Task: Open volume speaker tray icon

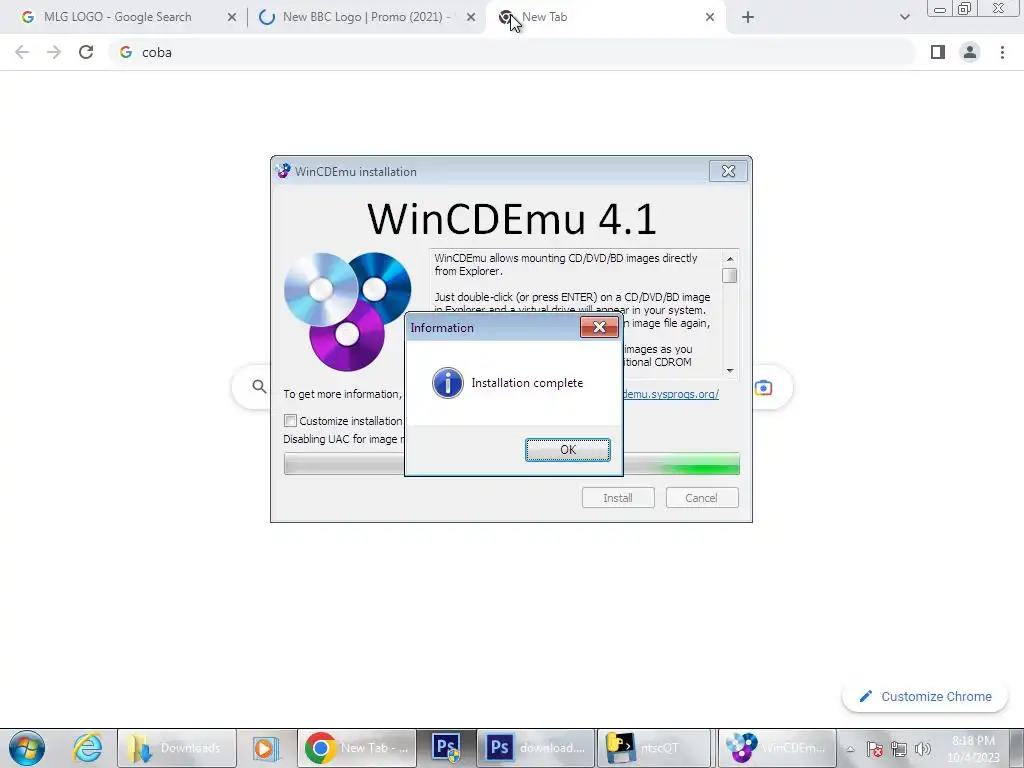Action: point(923,749)
